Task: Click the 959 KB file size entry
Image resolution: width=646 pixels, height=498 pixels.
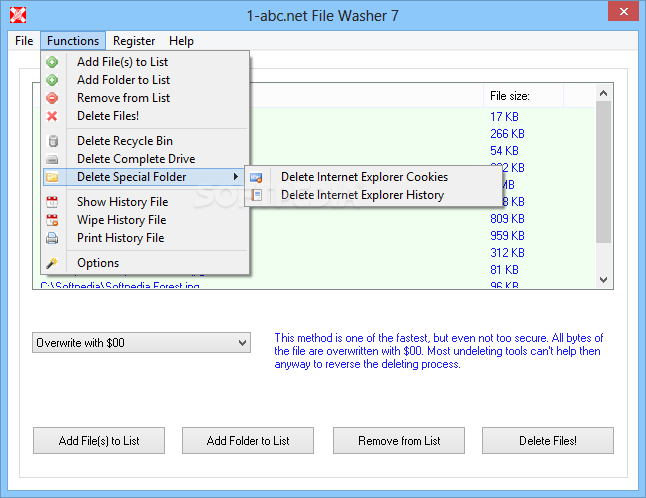Action: click(507, 236)
